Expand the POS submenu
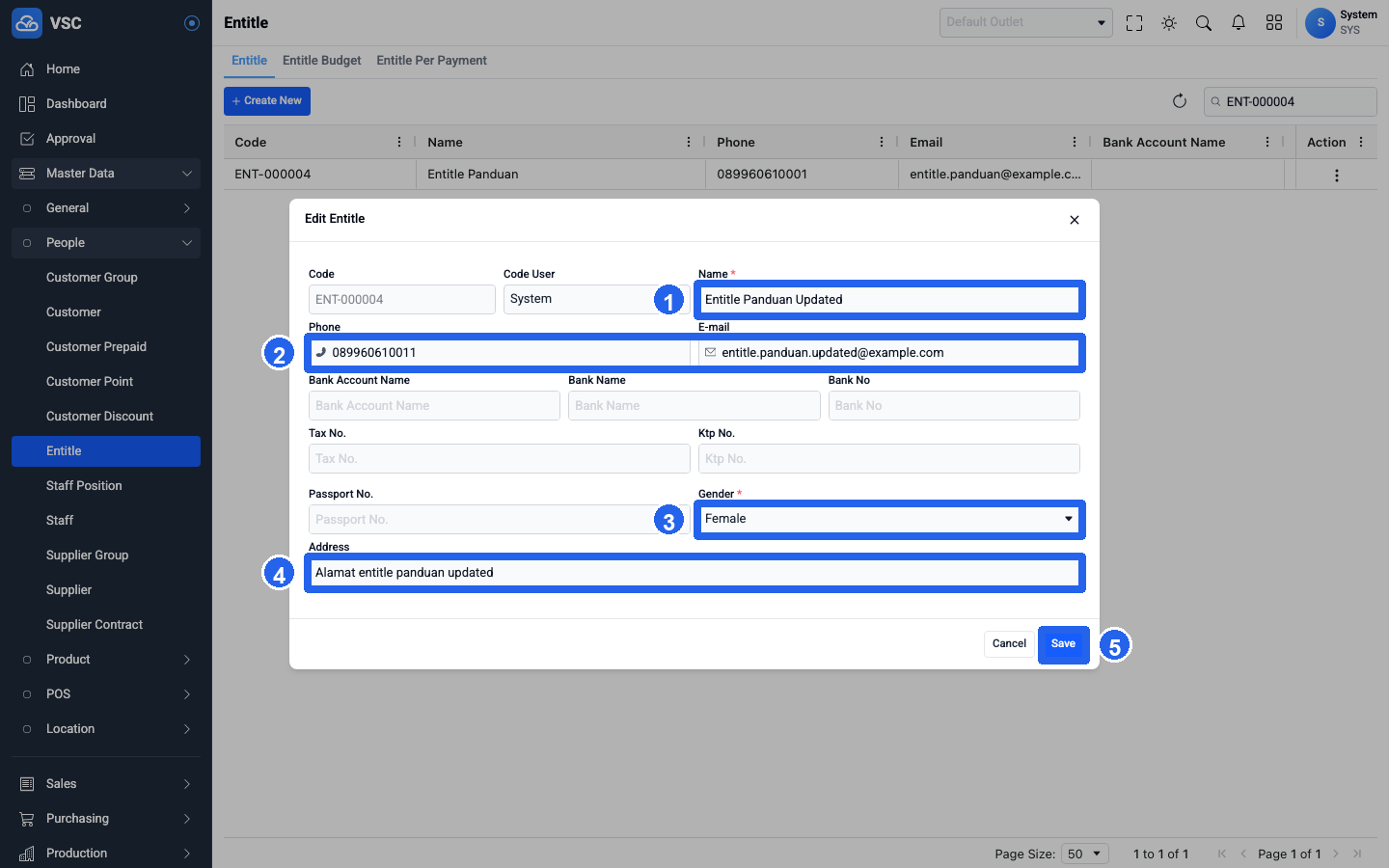This screenshot has width=1389, height=868. click(x=106, y=694)
